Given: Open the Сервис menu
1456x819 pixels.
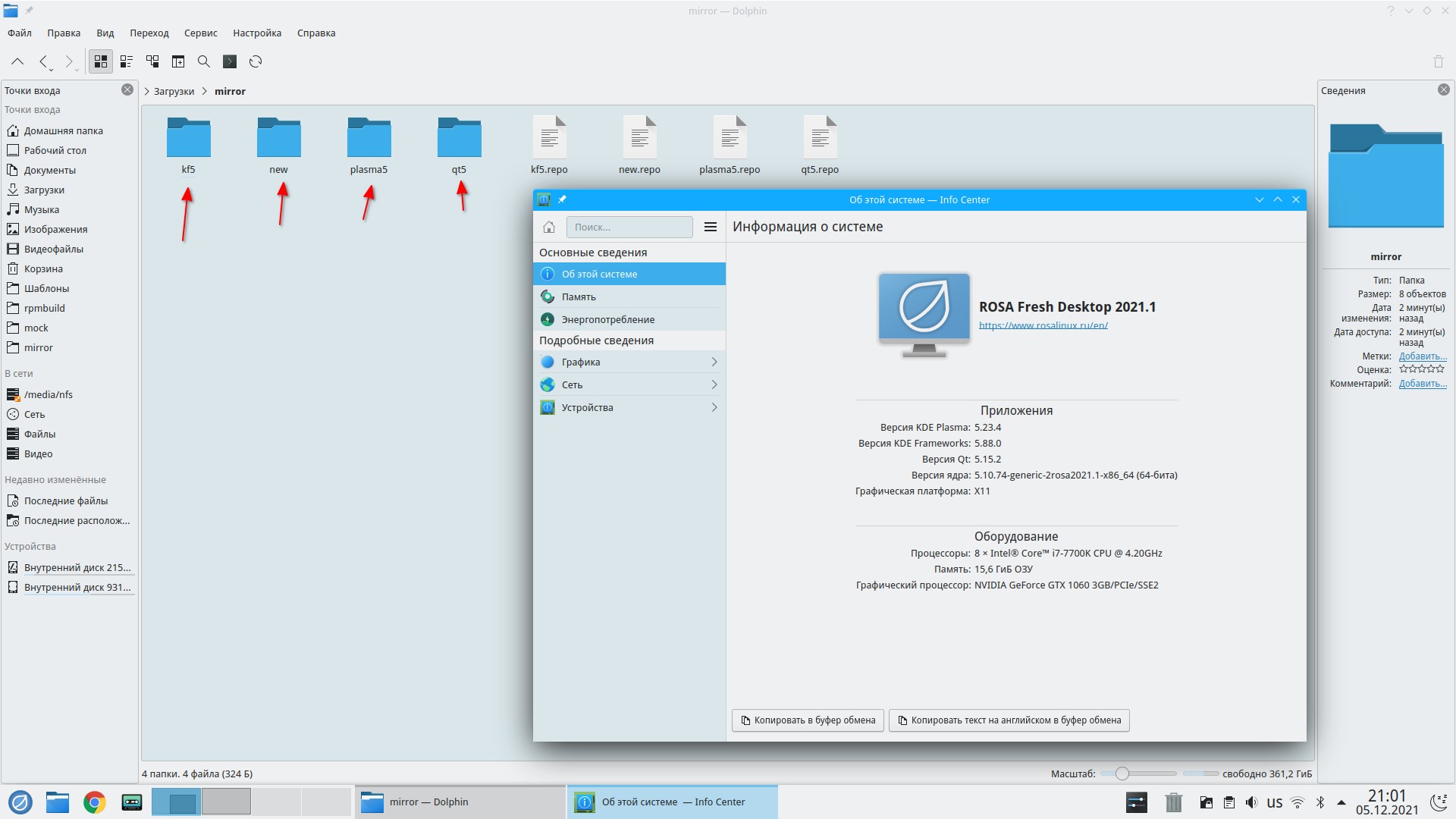Looking at the screenshot, I should point(200,33).
